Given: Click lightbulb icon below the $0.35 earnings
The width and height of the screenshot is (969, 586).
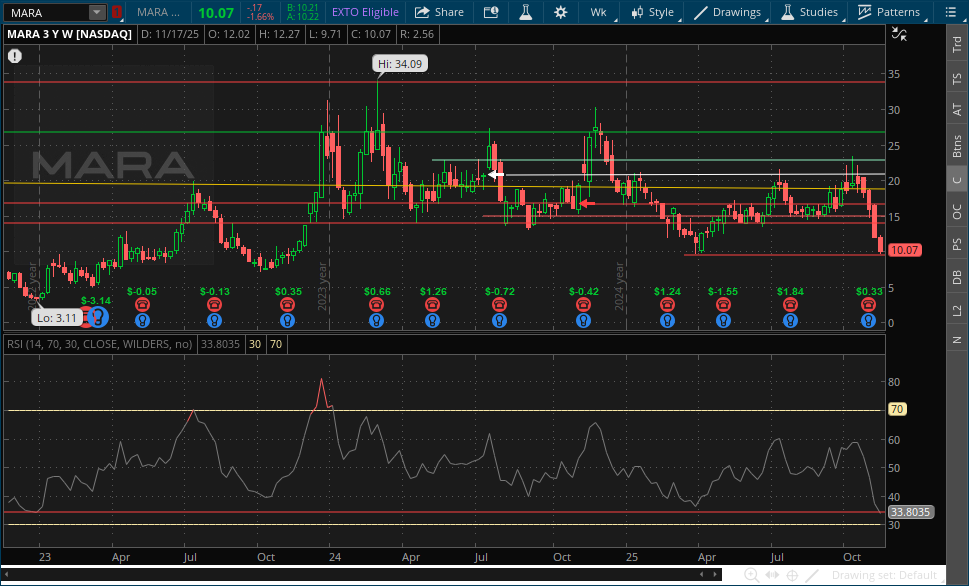Looking at the screenshot, I should 287,321.
